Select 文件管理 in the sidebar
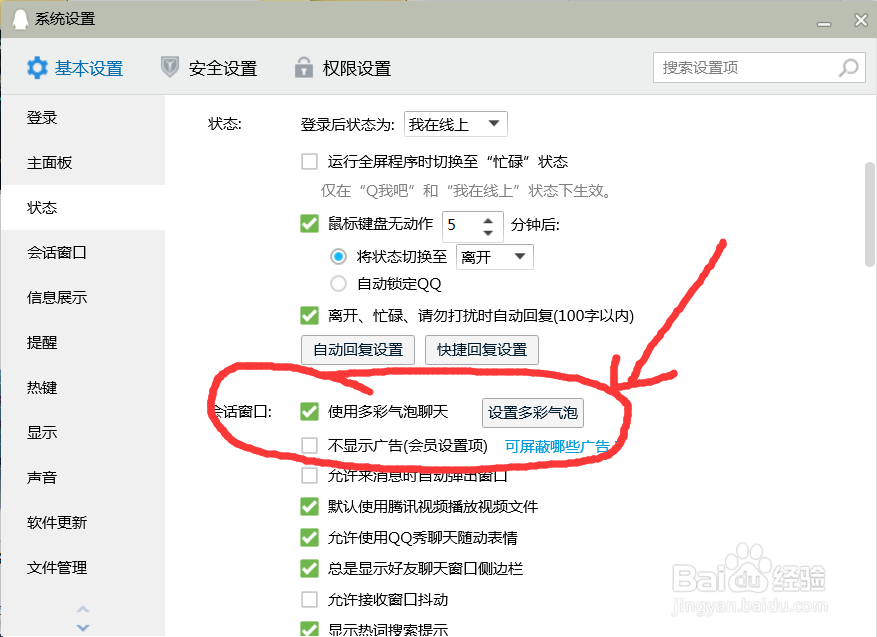 point(83,568)
